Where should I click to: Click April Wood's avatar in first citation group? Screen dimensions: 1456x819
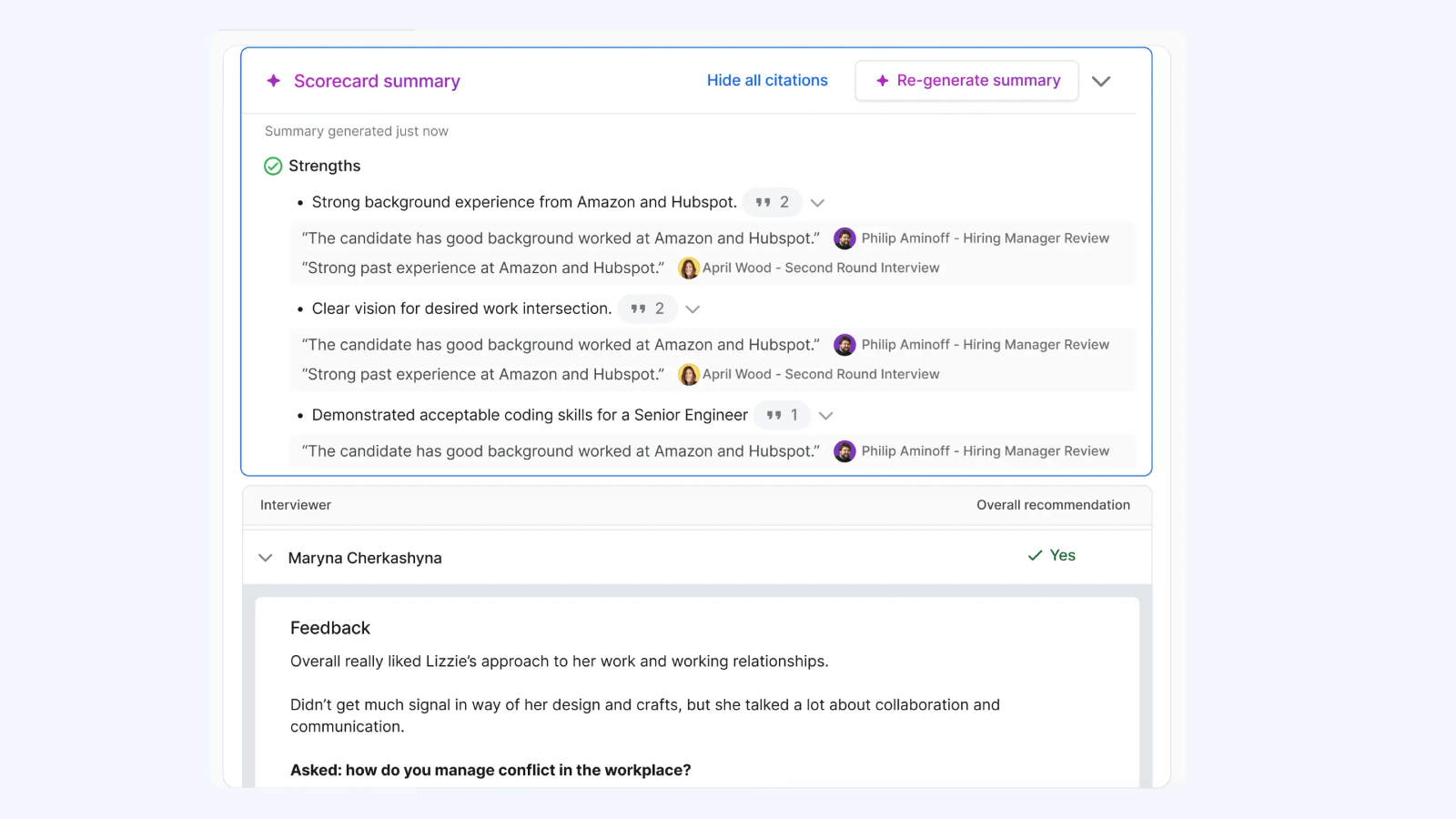(689, 268)
